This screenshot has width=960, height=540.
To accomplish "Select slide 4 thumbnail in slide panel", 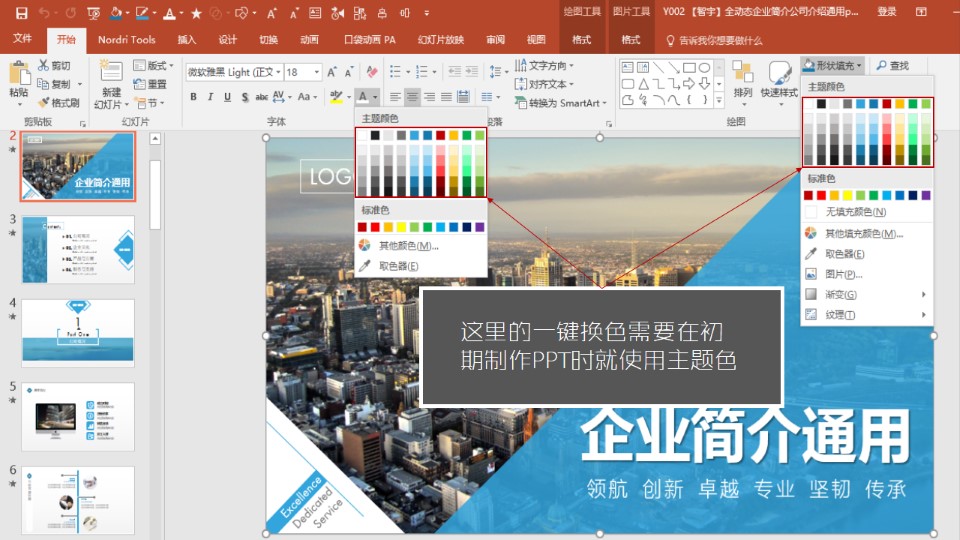I will coord(78,332).
